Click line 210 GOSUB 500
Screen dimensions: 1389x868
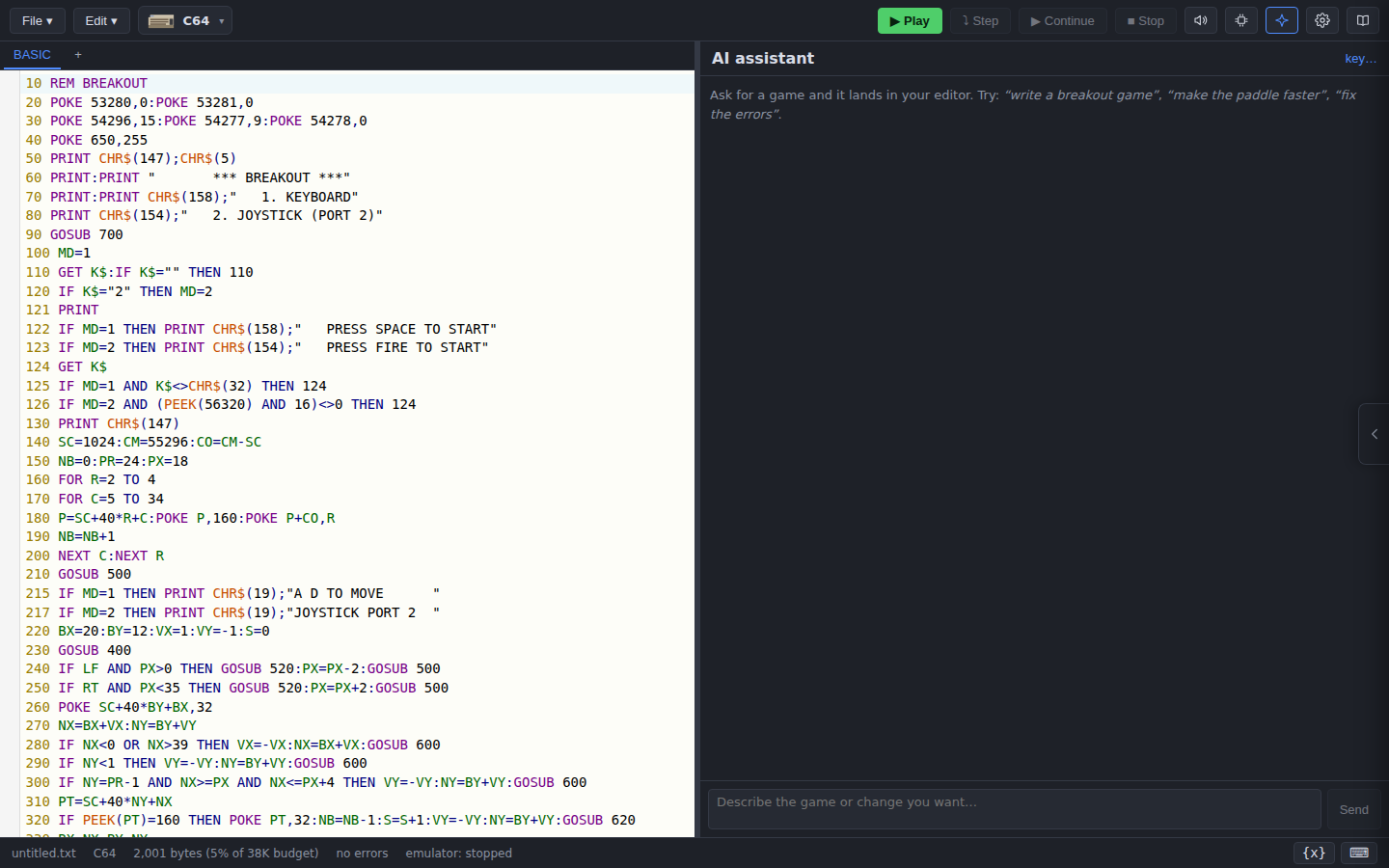click(78, 574)
